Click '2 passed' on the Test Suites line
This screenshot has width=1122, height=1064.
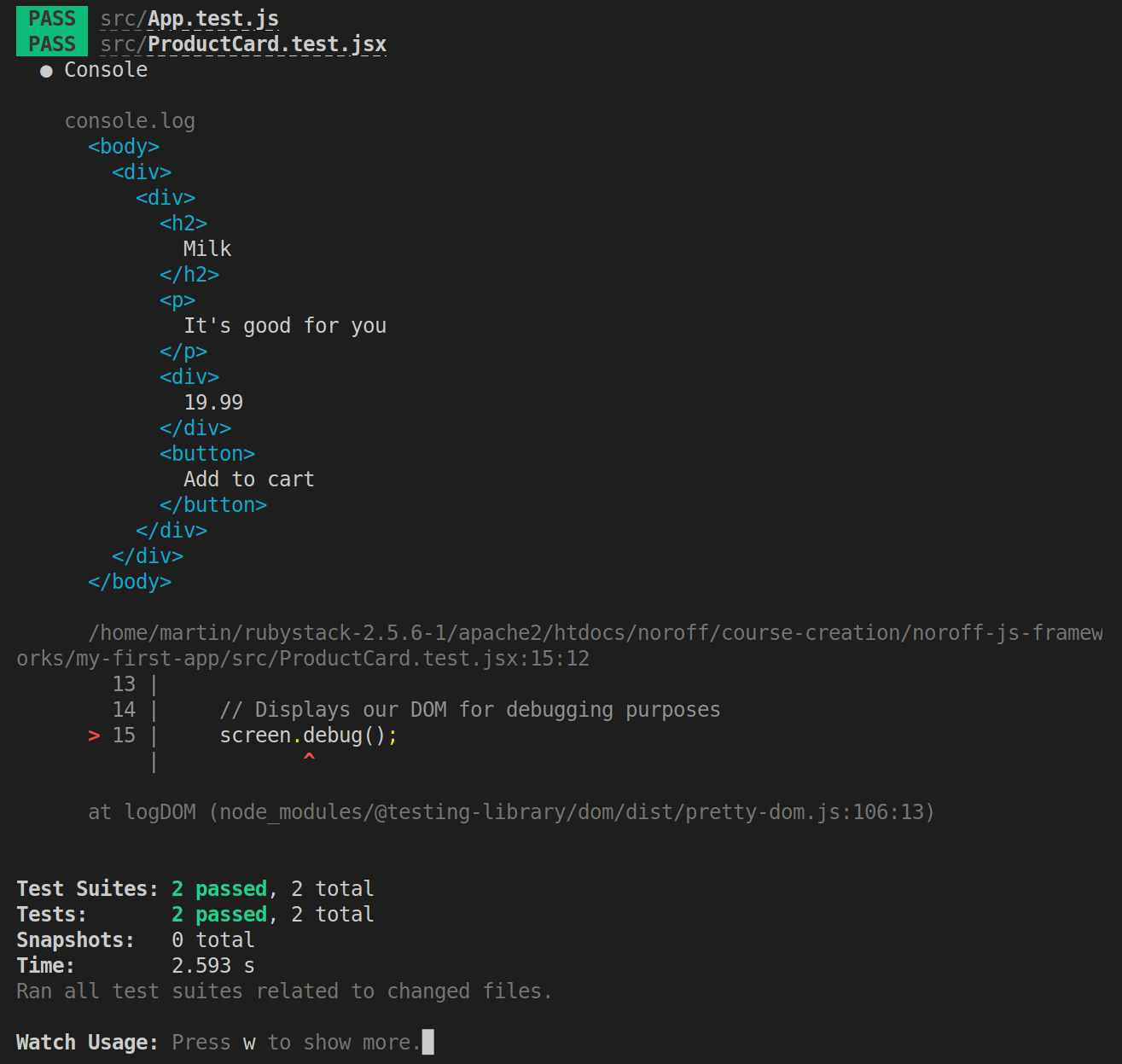click(x=219, y=889)
